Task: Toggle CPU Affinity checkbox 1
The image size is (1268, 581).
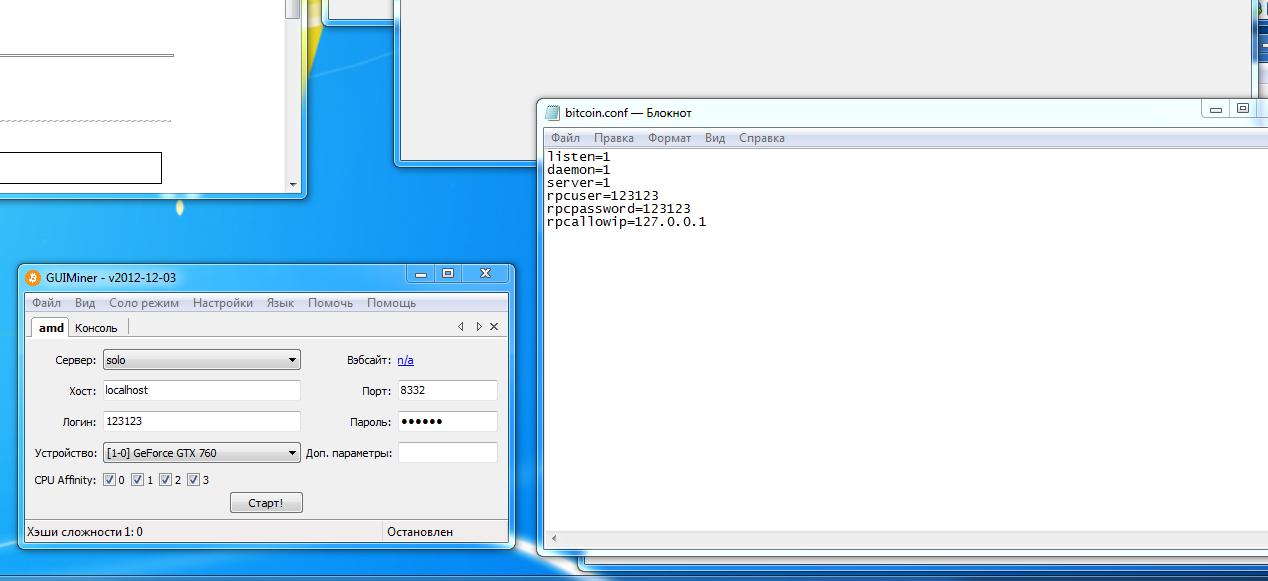Action: [x=137, y=480]
